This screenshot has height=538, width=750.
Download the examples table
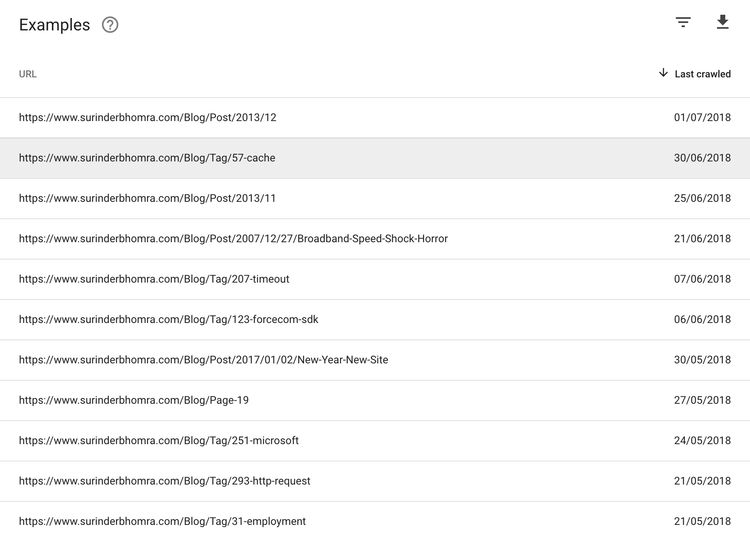723,22
